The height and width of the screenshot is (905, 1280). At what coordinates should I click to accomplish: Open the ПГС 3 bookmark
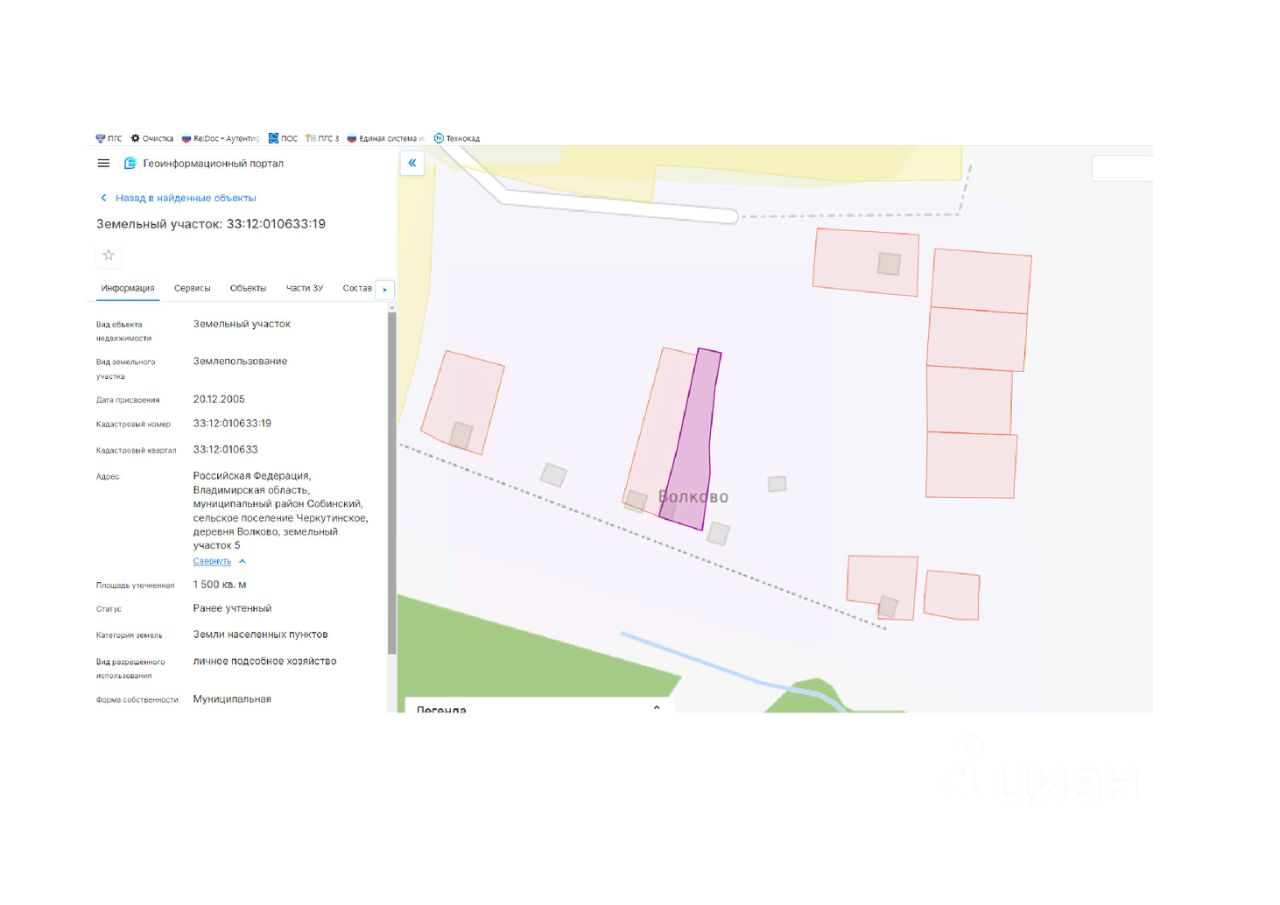(322, 138)
